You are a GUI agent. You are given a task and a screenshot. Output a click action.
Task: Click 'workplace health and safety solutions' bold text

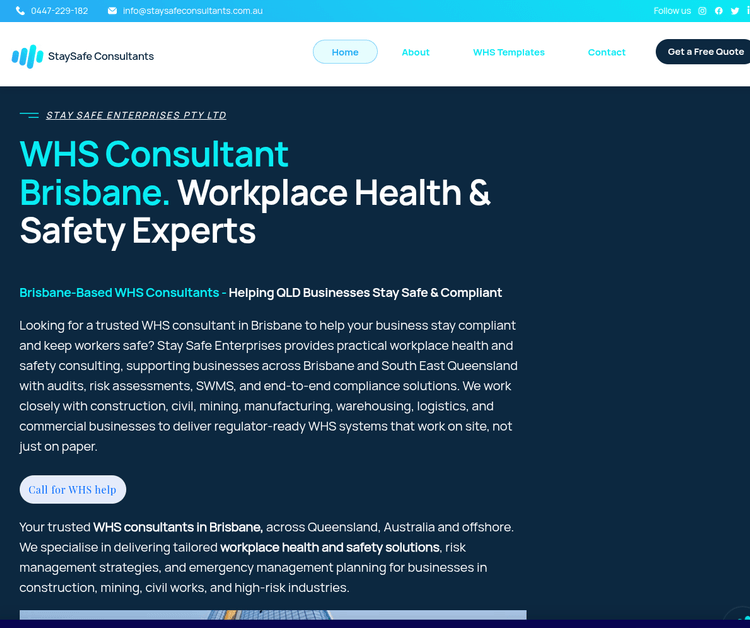330,547
